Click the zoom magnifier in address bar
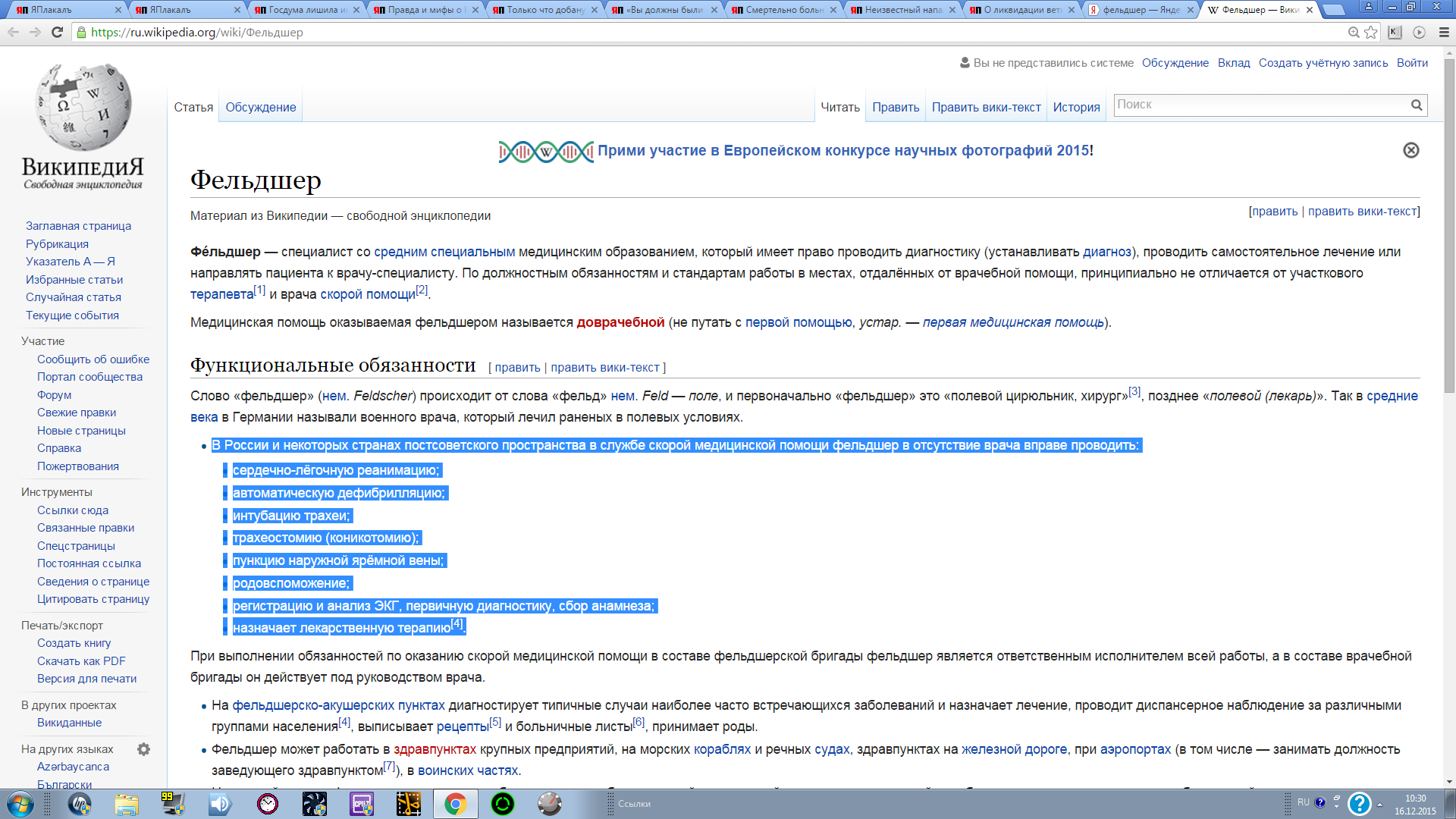Viewport: 1456px width, 819px height. click(x=1354, y=33)
